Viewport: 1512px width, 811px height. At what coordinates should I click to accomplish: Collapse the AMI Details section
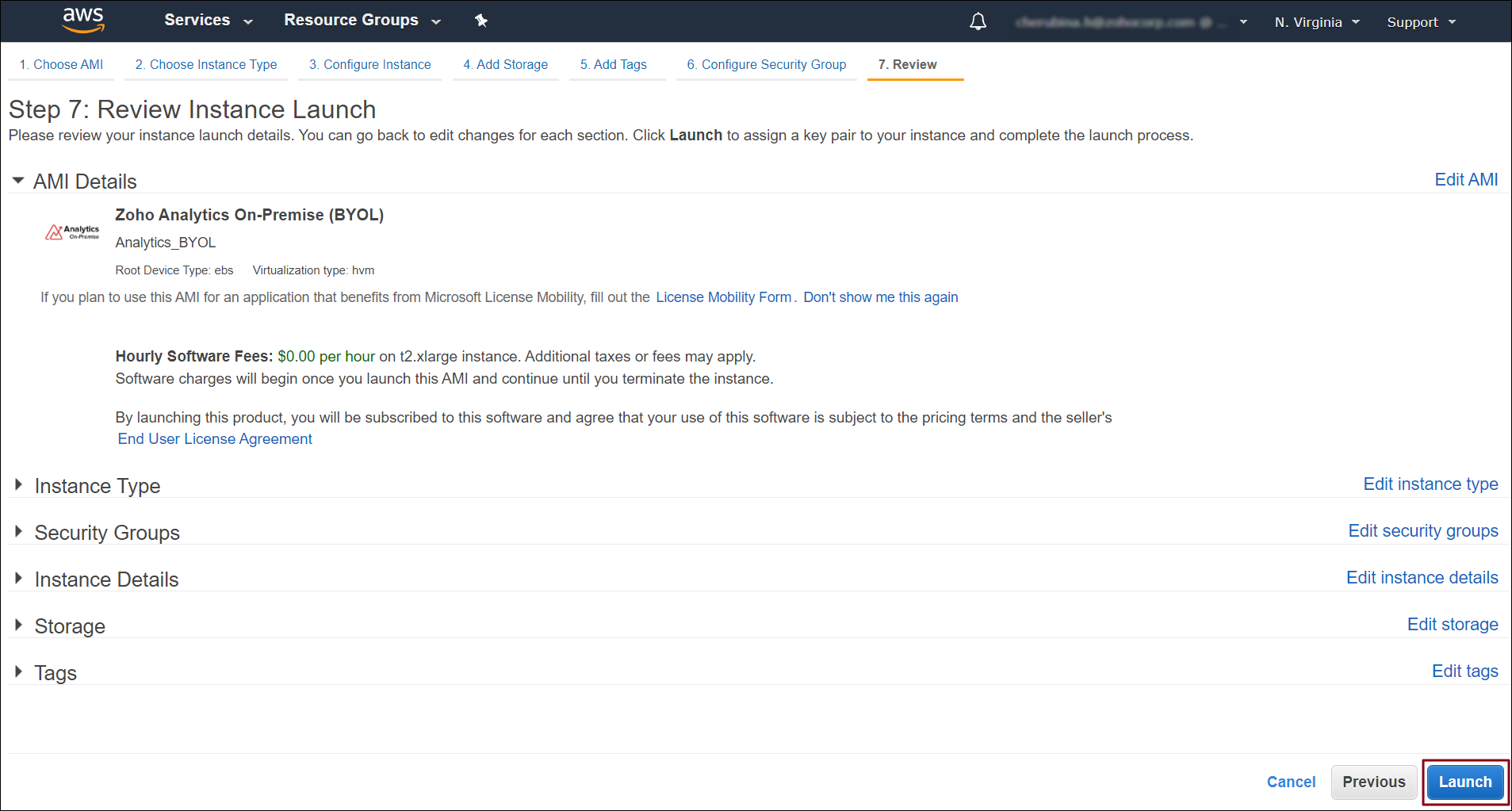(x=18, y=181)
